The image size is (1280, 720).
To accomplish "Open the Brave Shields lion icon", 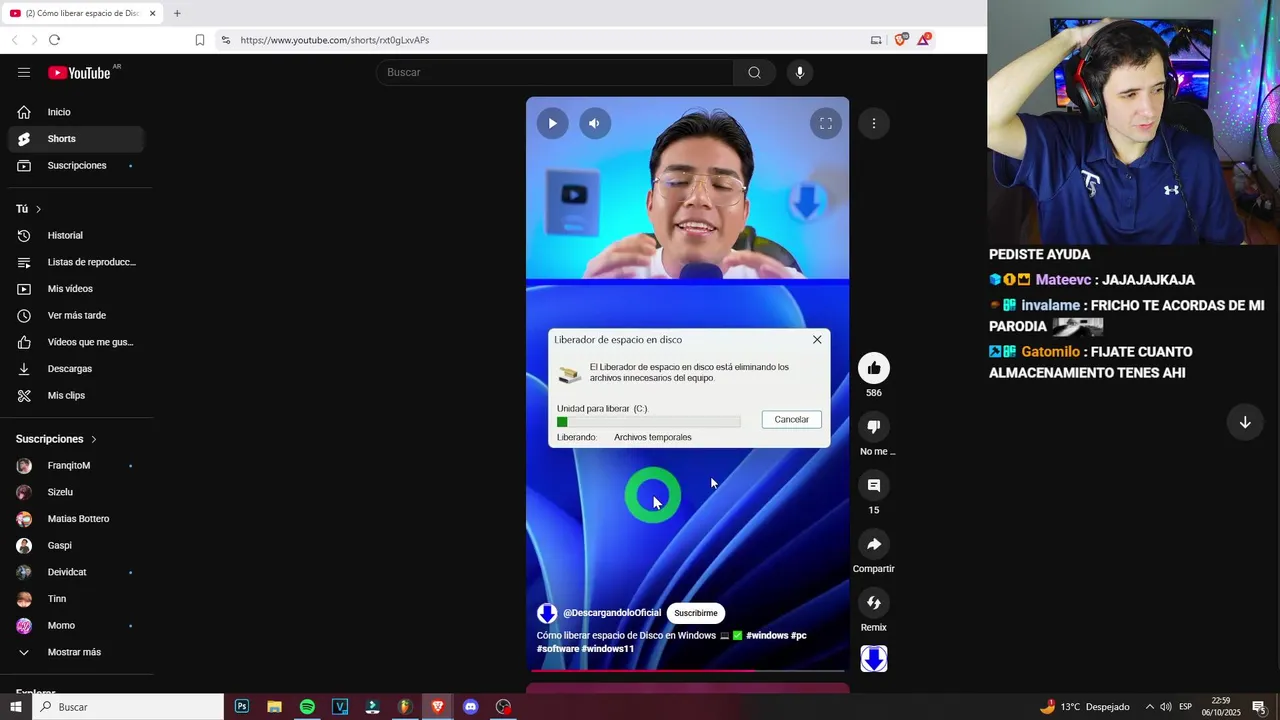I will click(x=901, y=40).
